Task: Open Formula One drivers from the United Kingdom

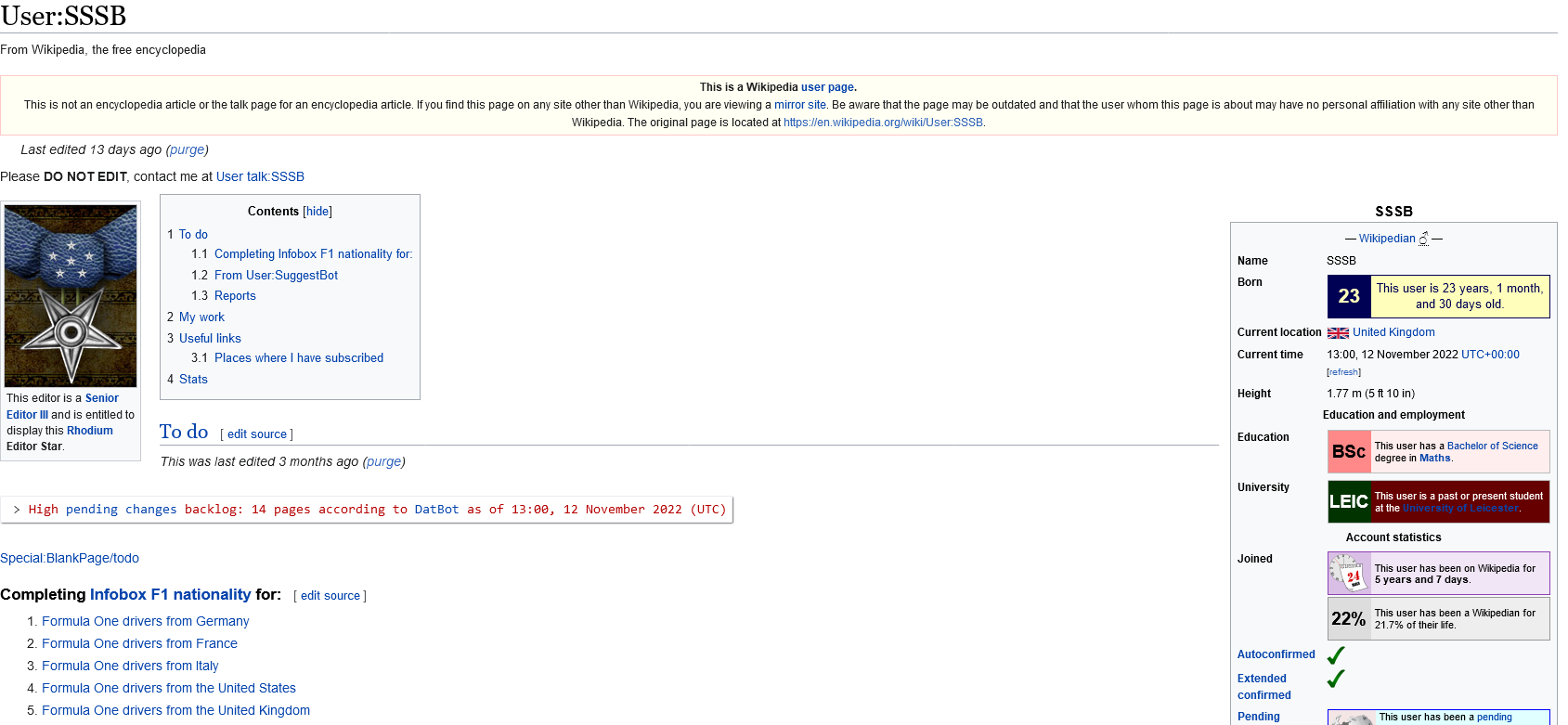Action: [176, 710]
